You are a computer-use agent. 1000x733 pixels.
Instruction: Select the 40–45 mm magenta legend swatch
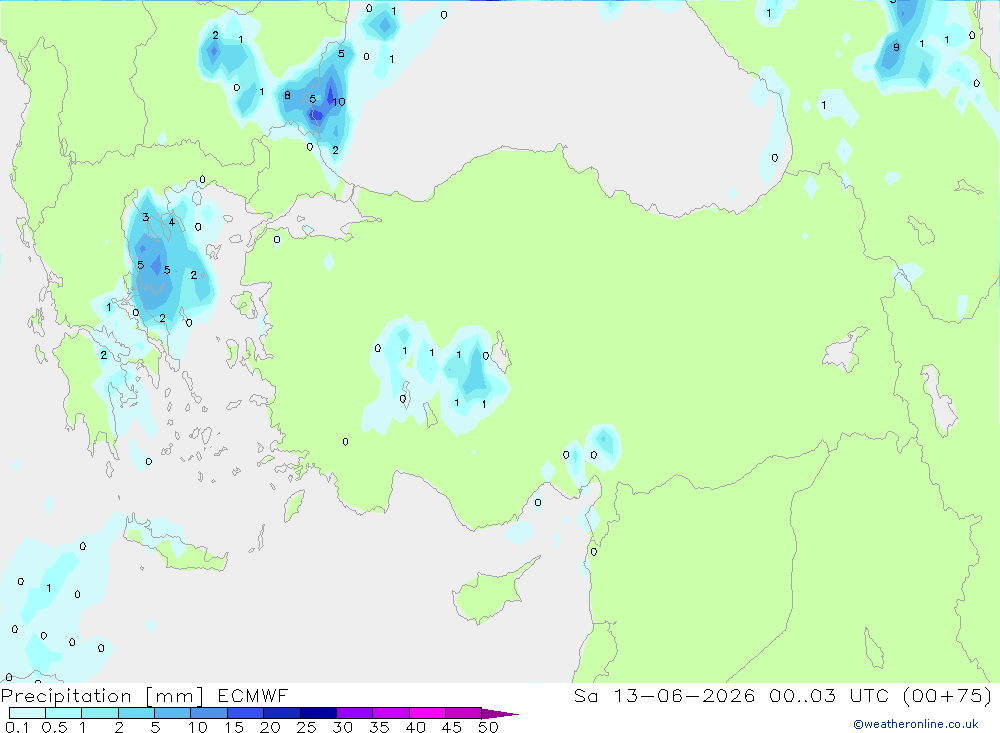(x=427, y=713)
